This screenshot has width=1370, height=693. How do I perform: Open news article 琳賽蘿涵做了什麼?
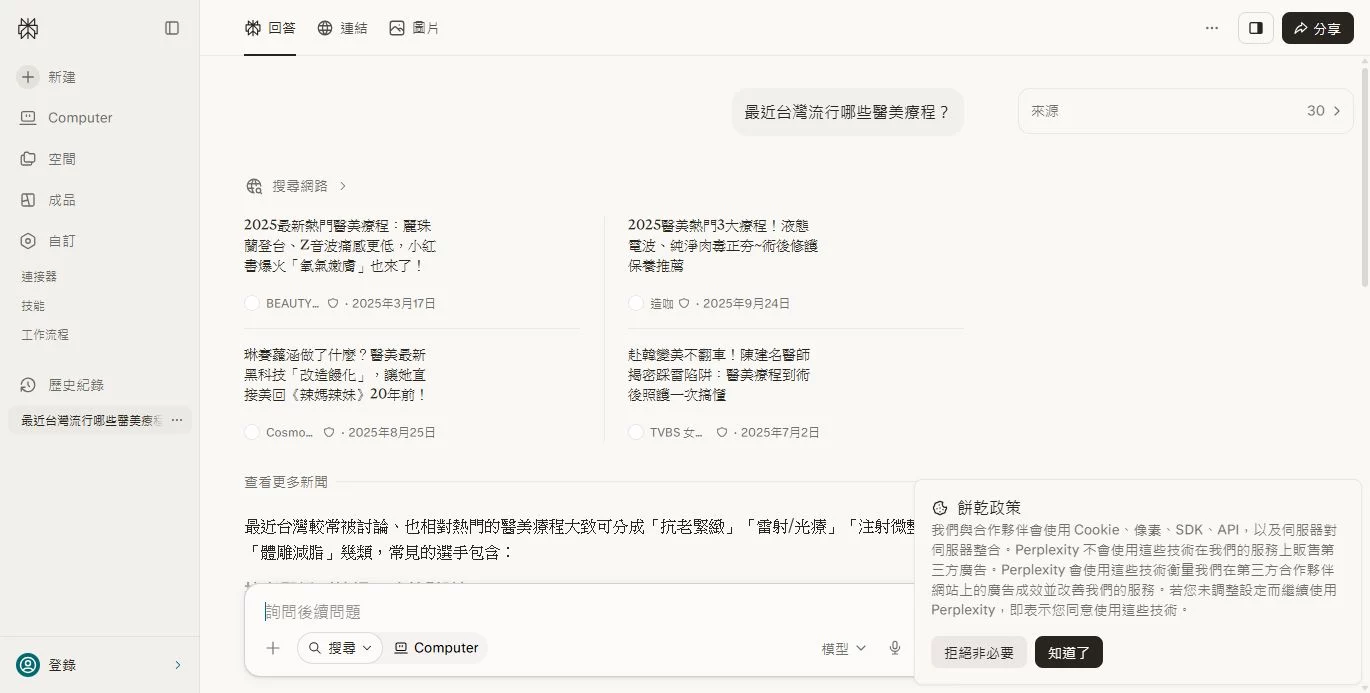(x=336, y=375)
